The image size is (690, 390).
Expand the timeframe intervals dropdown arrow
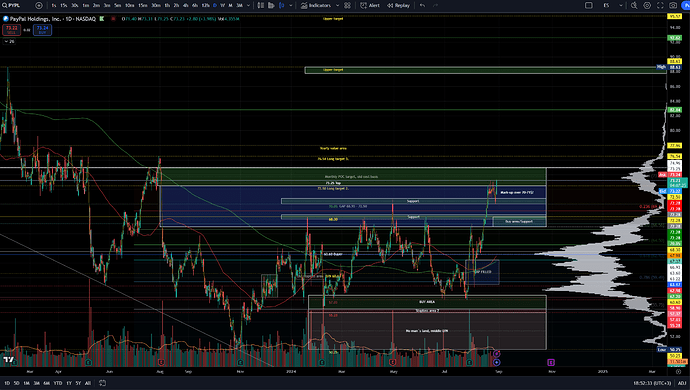coord(248,5)
